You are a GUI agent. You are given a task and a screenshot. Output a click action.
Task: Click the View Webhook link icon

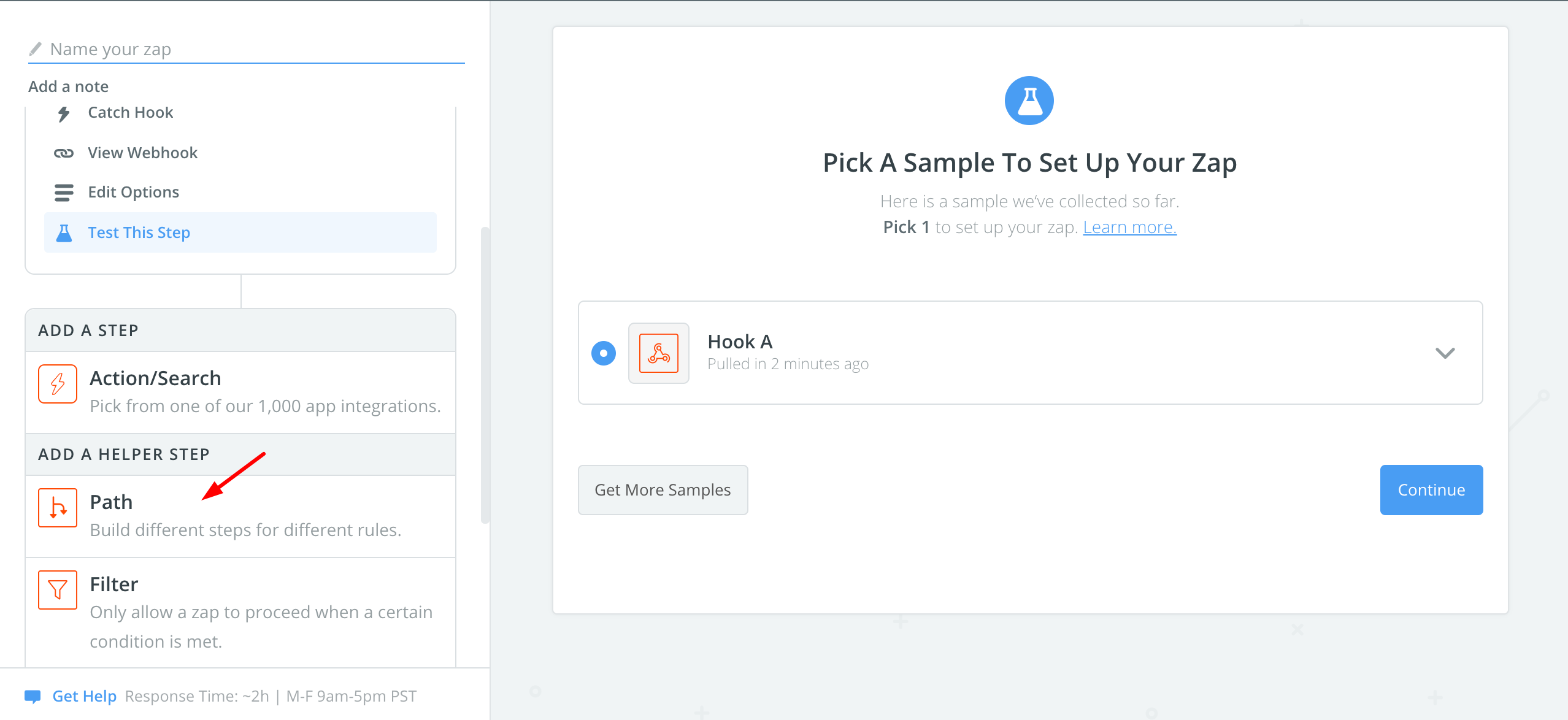point(64,153)
